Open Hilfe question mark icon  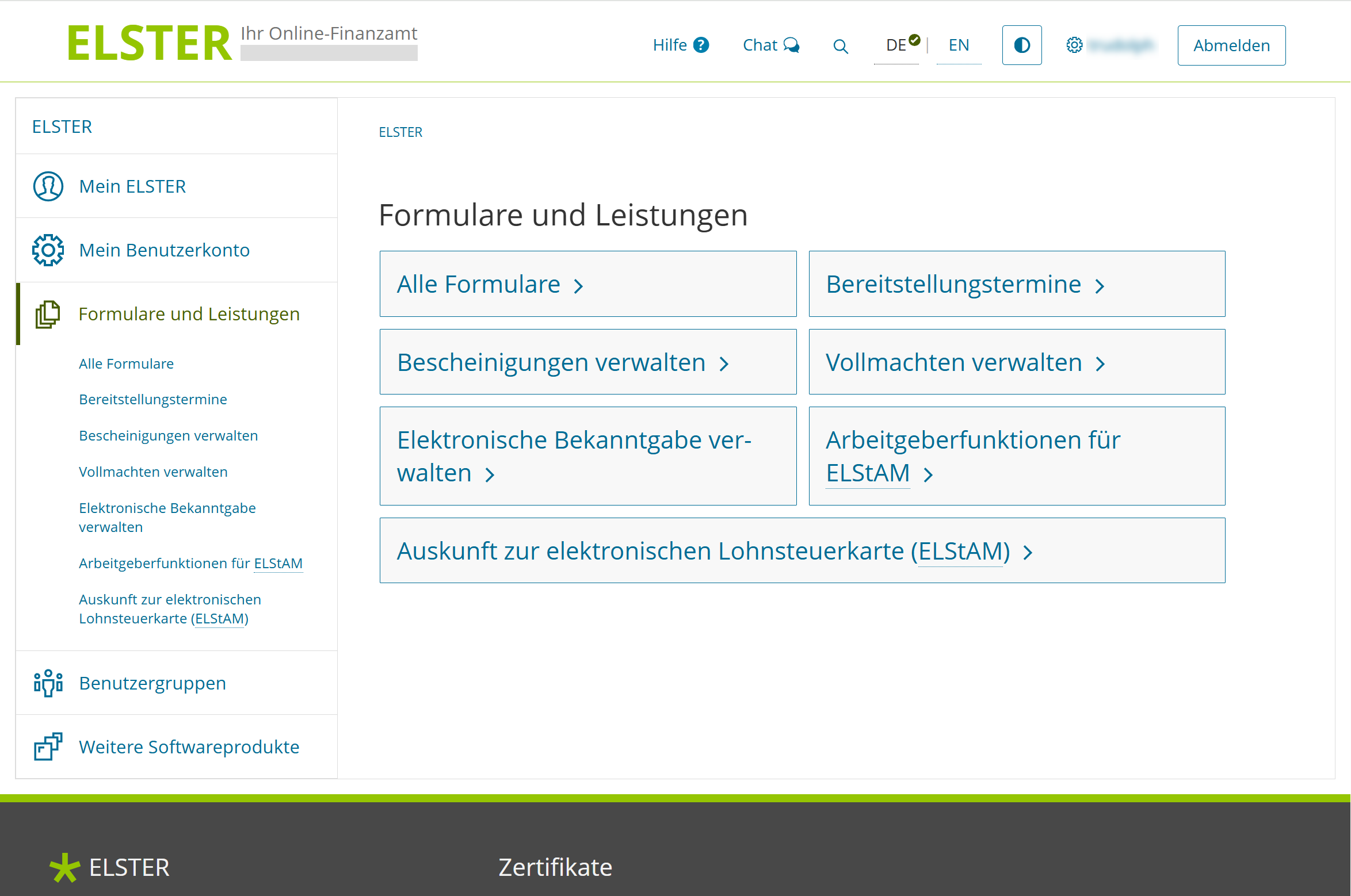point(701,45)
